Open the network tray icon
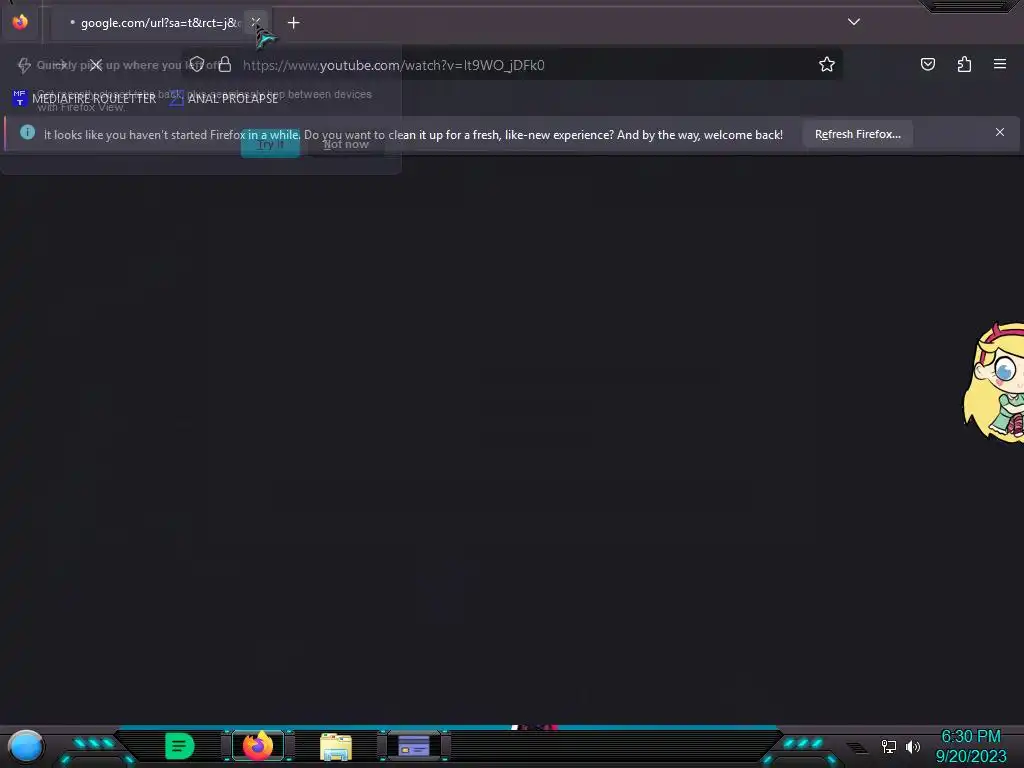Image resolution: width=1024 pixels, height=768 pixels. pos(888,746)
